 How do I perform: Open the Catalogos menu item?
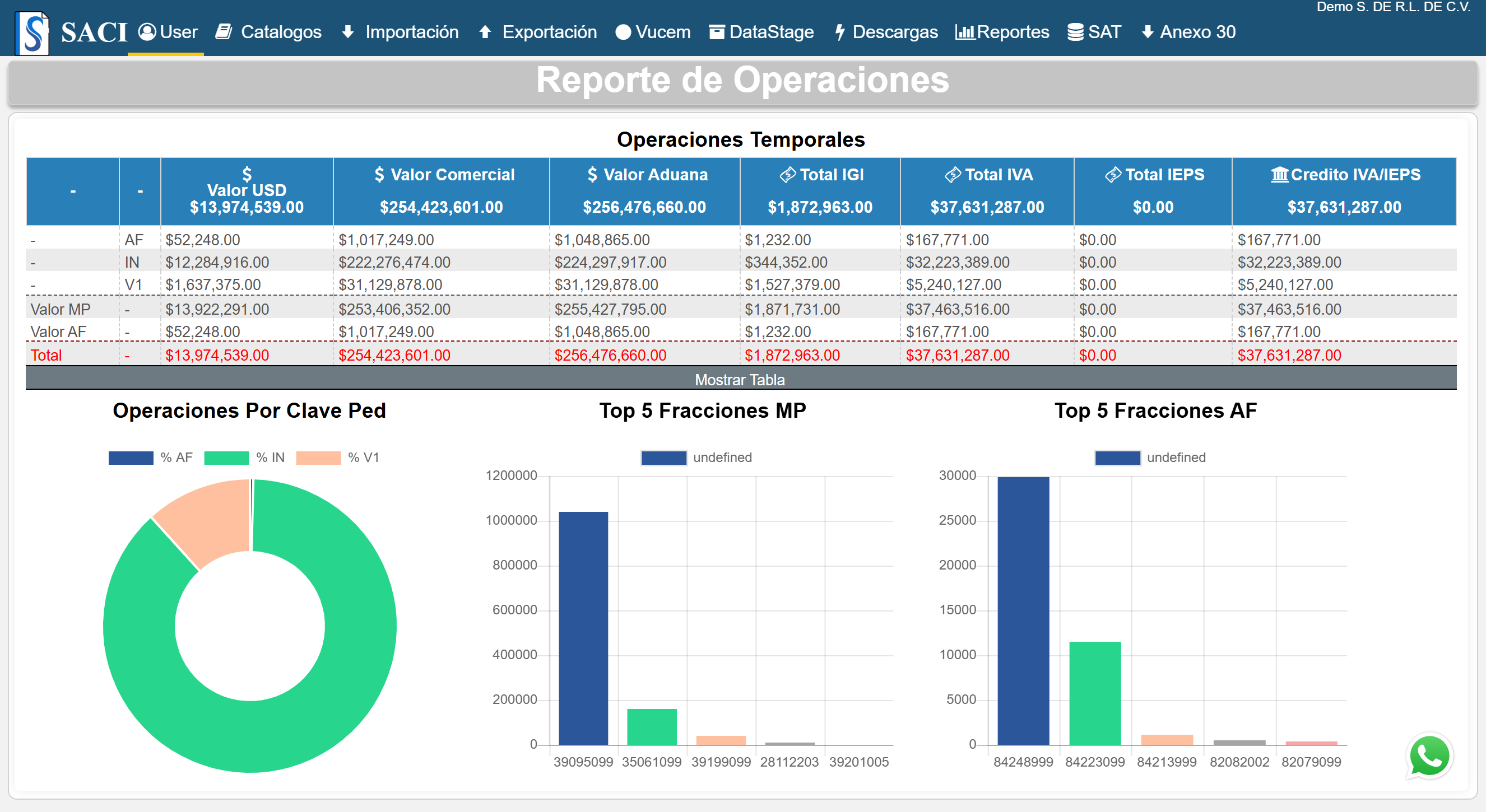point(281,32)
